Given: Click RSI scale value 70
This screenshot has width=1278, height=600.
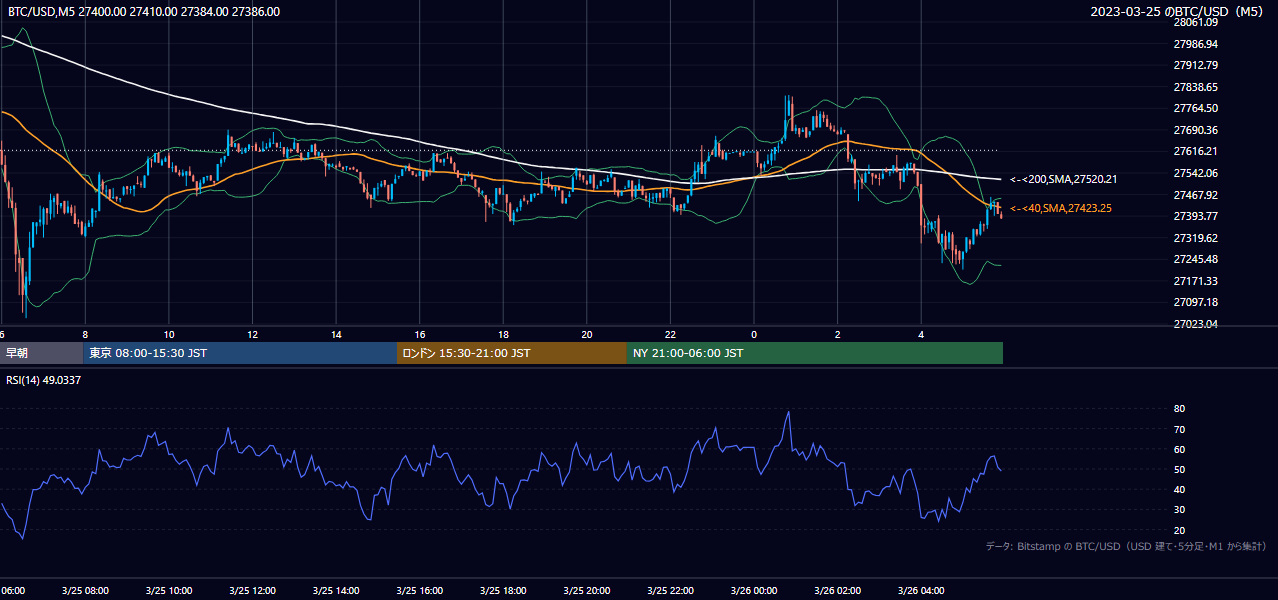Looking at the screenshot, I should pyautogui.click(x=1180, y=429).
